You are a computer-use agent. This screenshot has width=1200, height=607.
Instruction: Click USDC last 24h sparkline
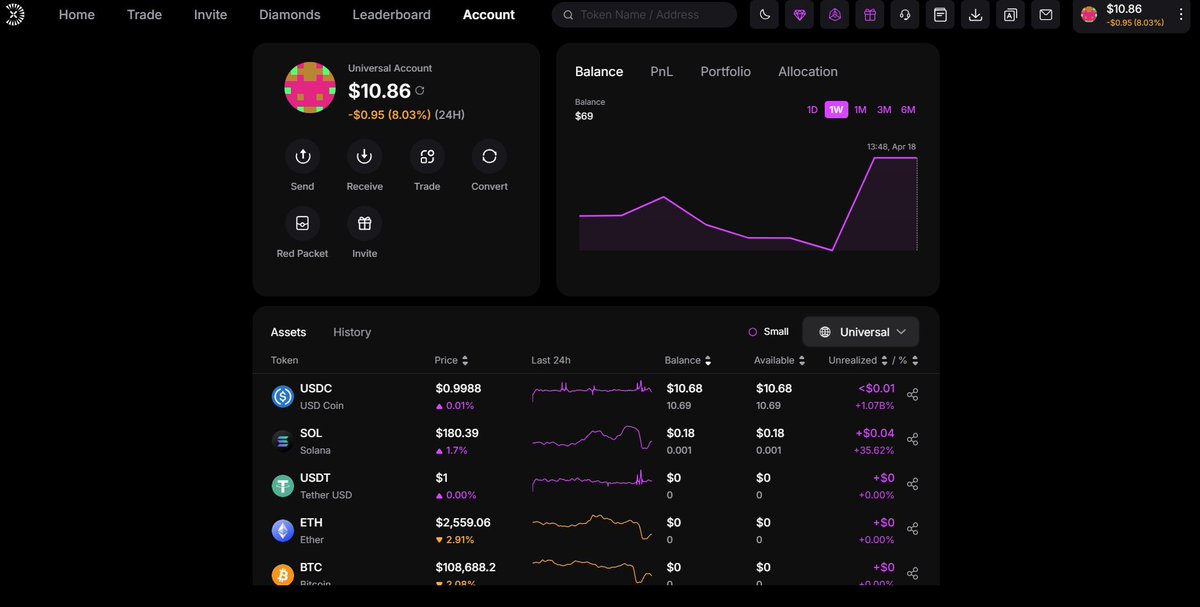click(592, 392)
